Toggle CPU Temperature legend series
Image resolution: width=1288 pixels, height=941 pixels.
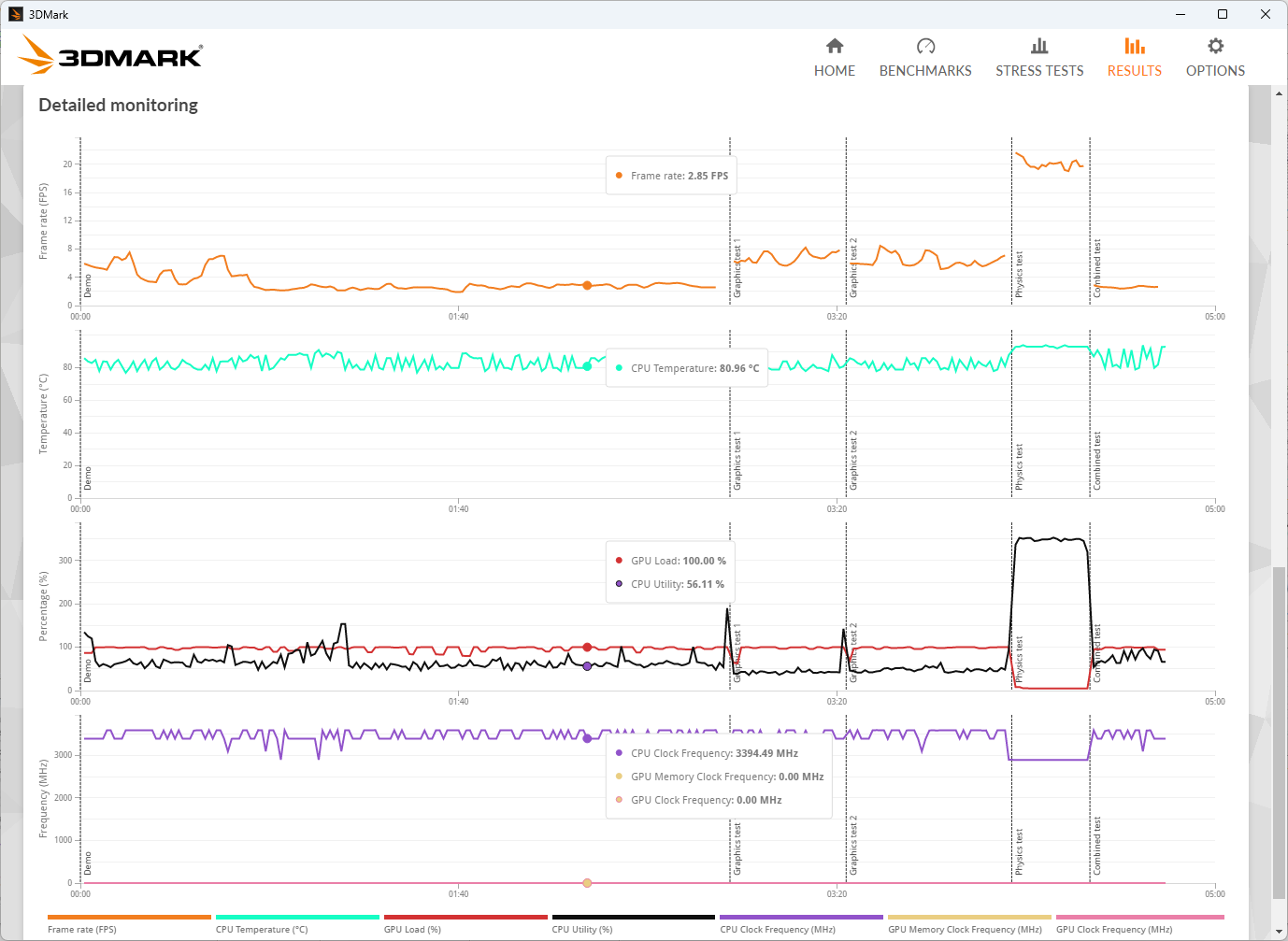click(262, 929)
